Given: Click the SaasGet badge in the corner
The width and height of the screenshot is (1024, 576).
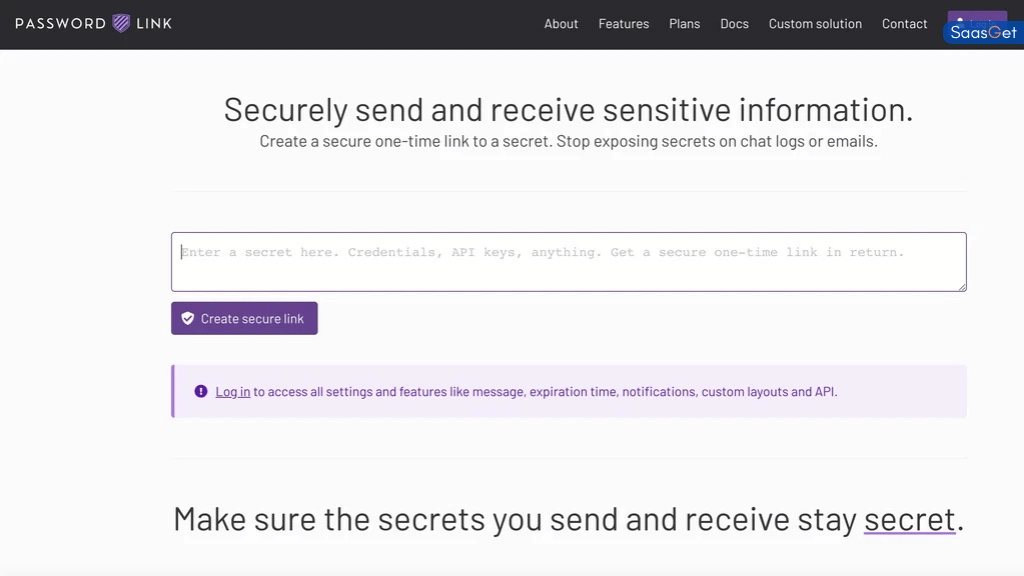Looking at the screenshot, I should tap(982, 31).
